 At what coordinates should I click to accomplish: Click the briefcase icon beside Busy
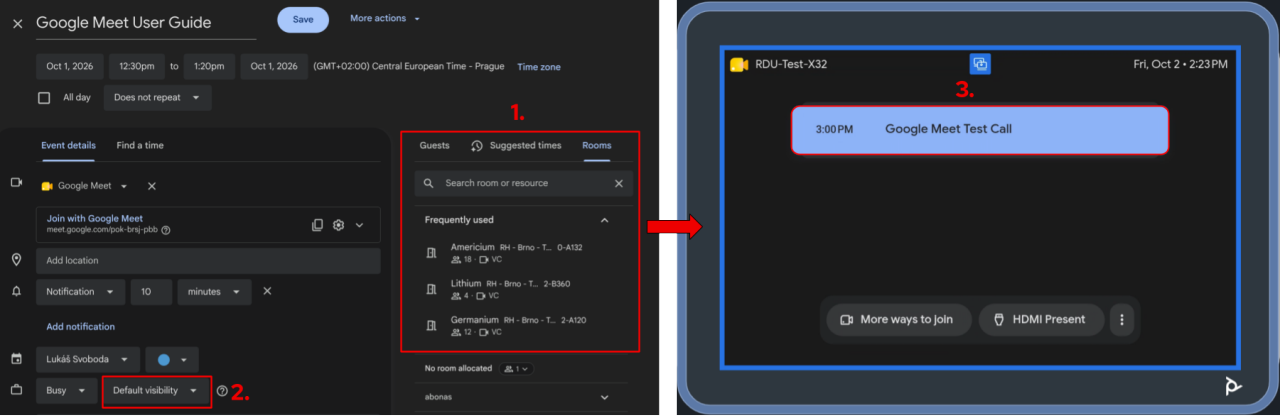tap(17, 389)
